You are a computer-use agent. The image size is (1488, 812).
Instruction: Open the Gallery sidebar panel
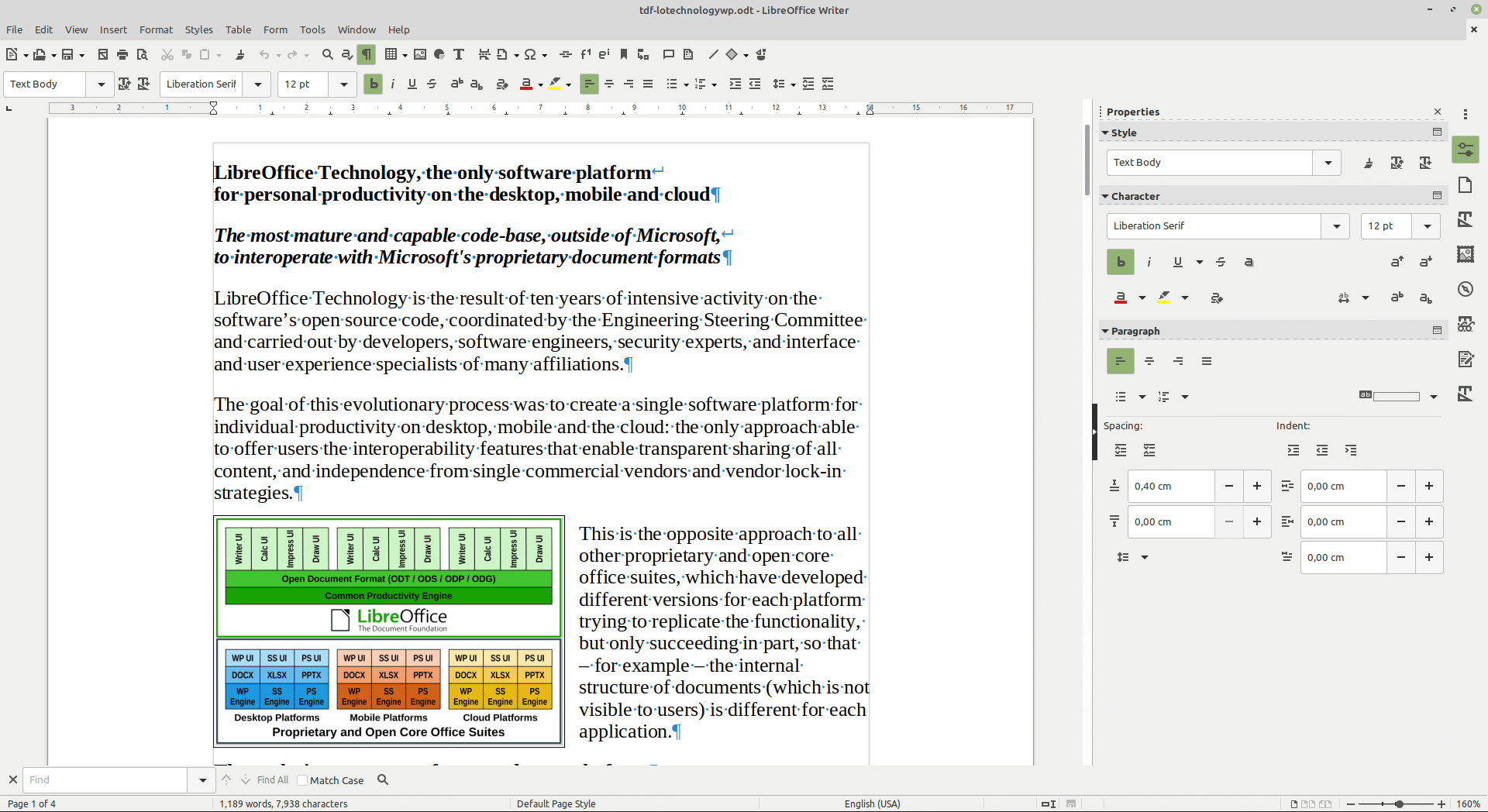click(x=1466, y=253)
